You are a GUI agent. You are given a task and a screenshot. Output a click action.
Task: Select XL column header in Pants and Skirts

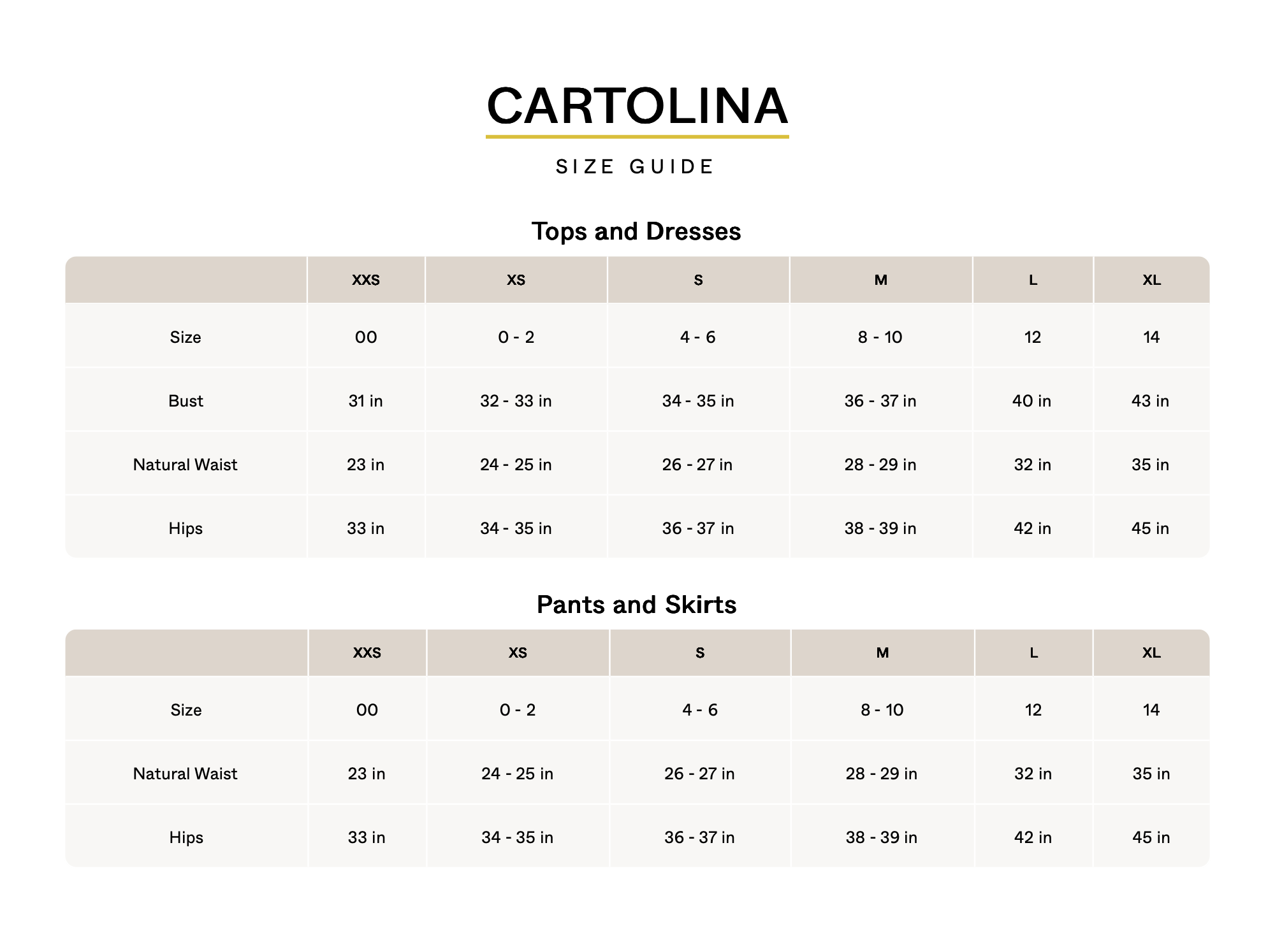click(x=1151, y=653)
